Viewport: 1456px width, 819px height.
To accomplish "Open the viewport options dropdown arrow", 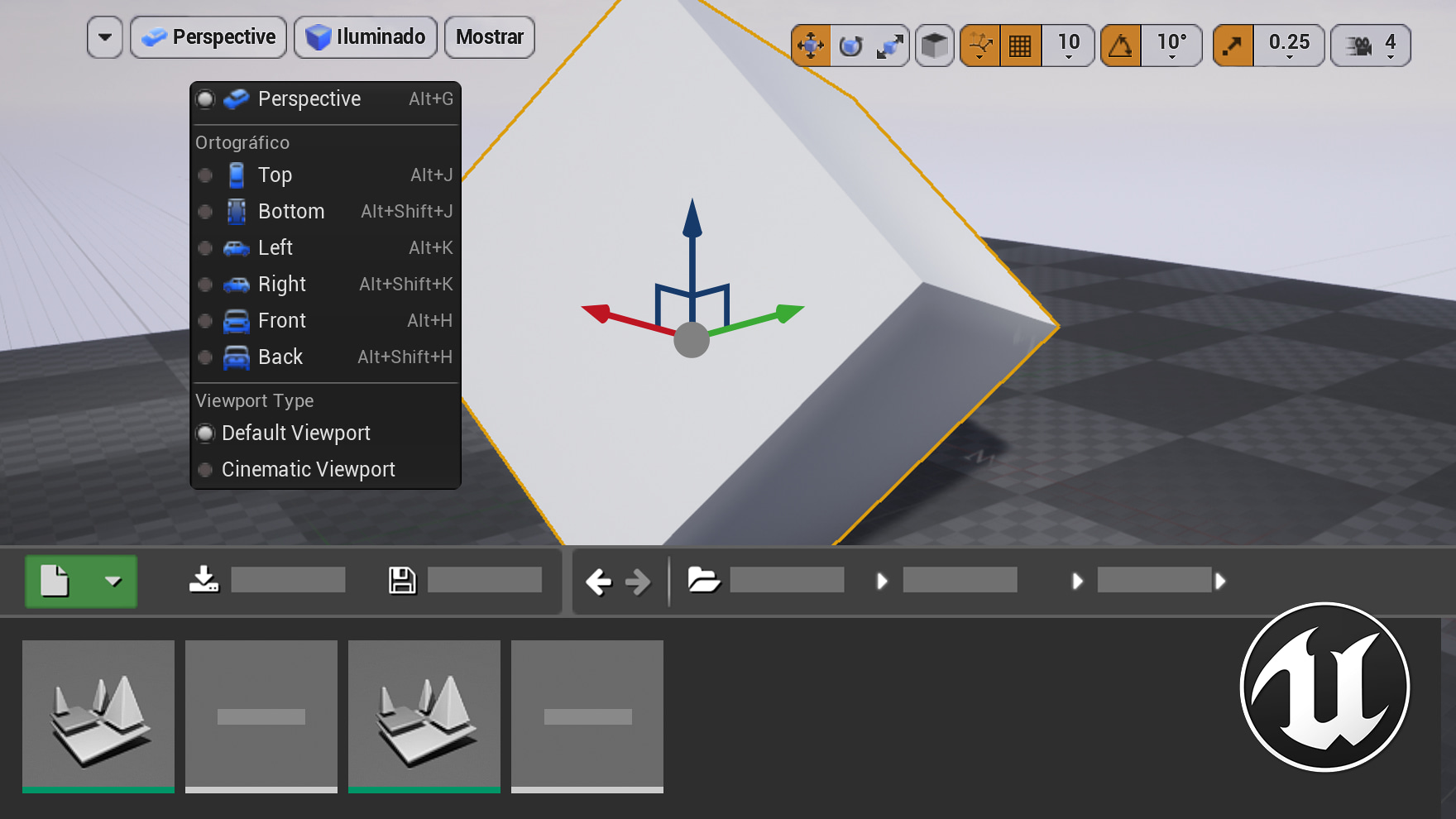I will click(x=105, y=37).
